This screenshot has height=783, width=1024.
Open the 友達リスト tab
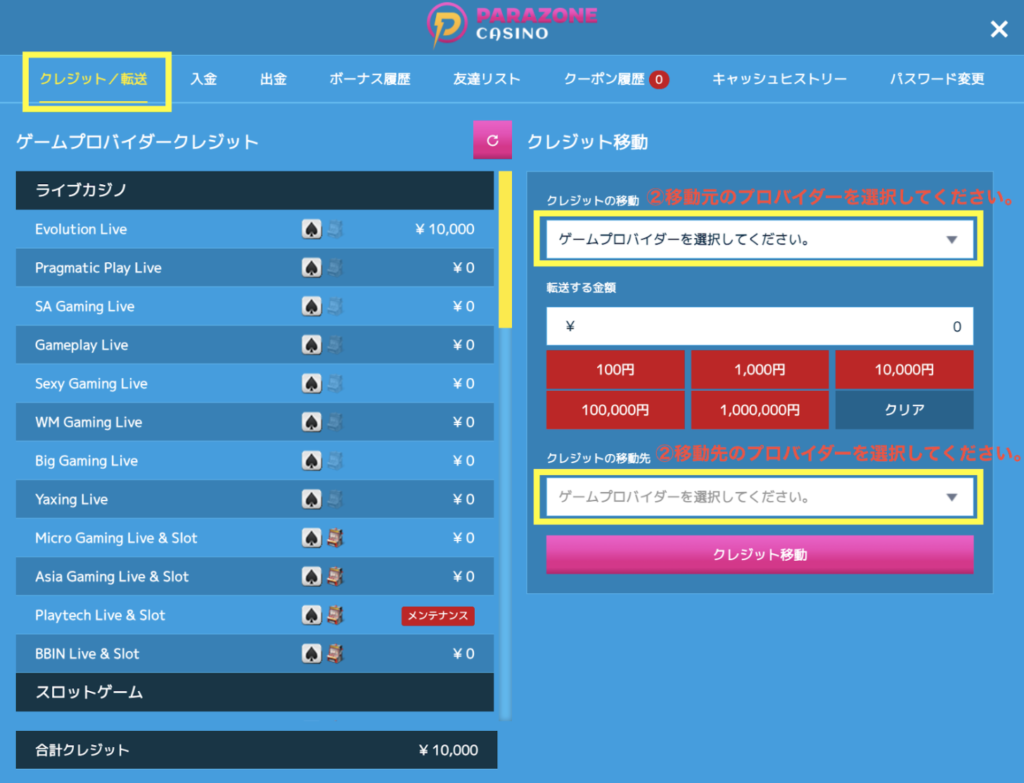487,79
